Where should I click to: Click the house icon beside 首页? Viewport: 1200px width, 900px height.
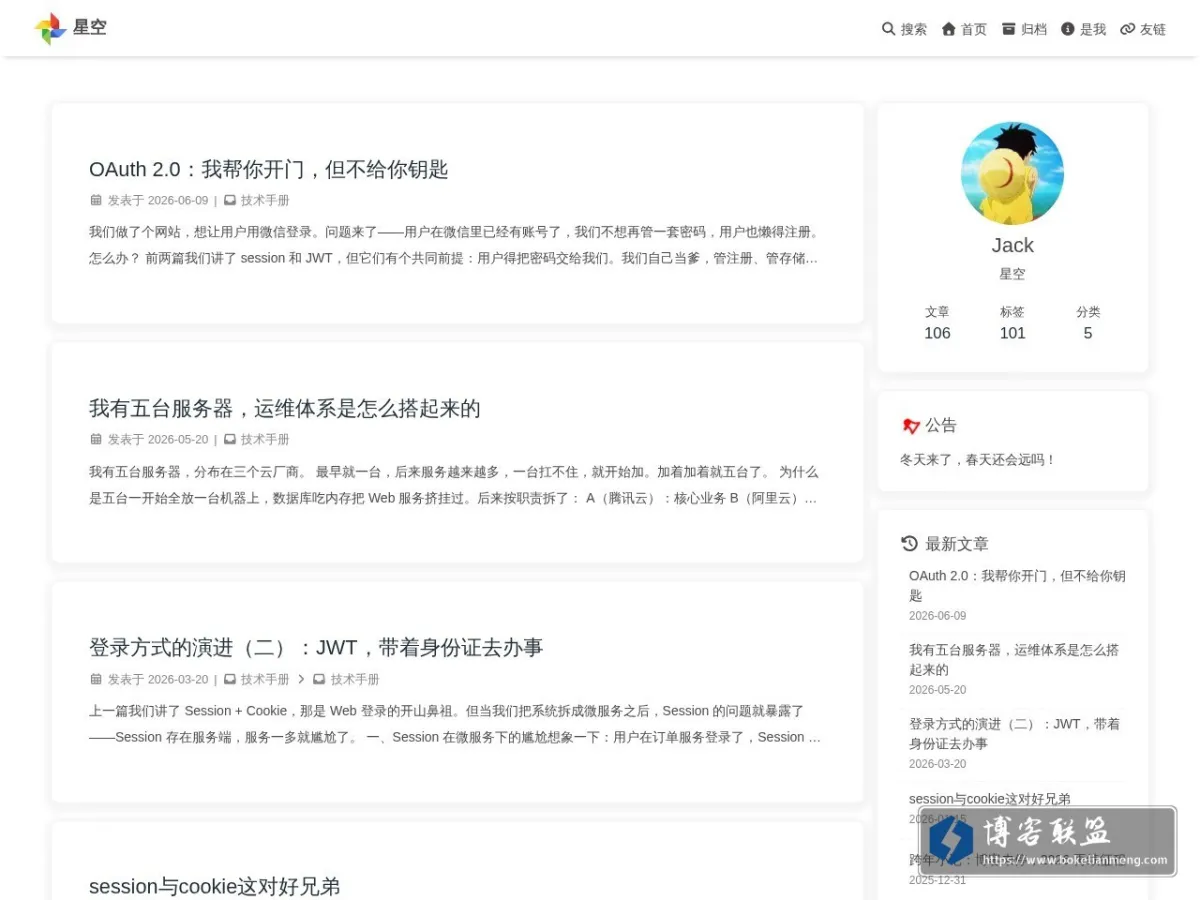click(948, 29)
